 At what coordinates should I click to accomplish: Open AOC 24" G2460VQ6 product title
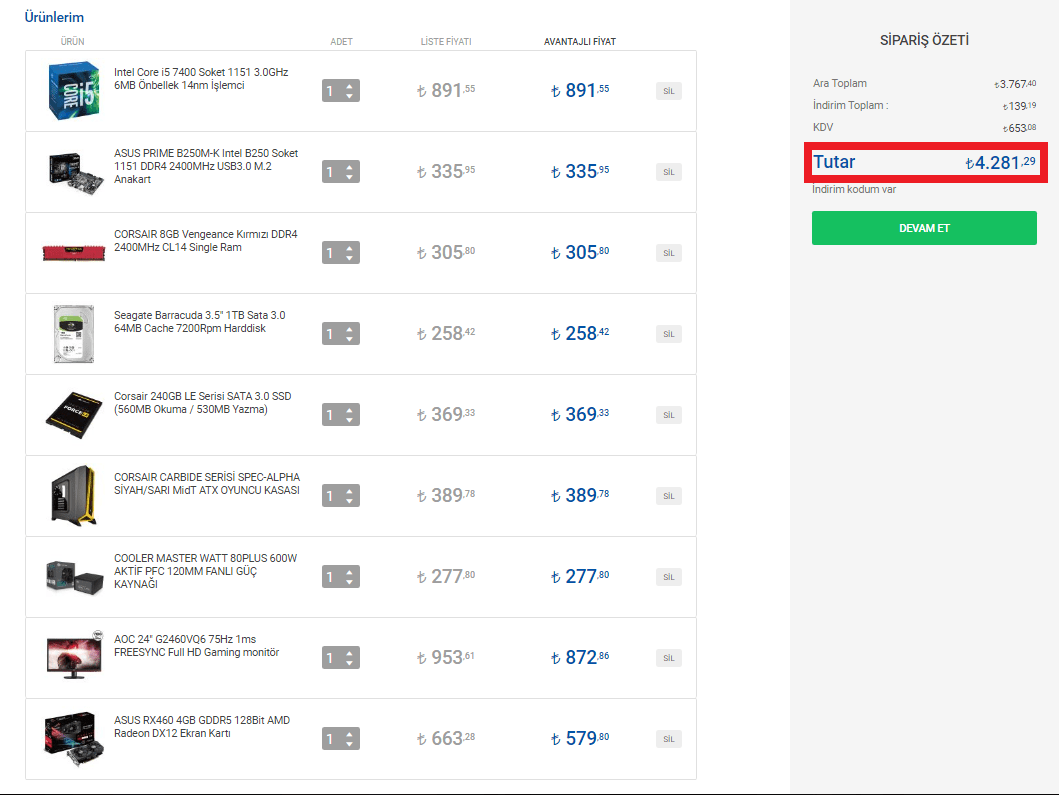(x=197, y=646)
